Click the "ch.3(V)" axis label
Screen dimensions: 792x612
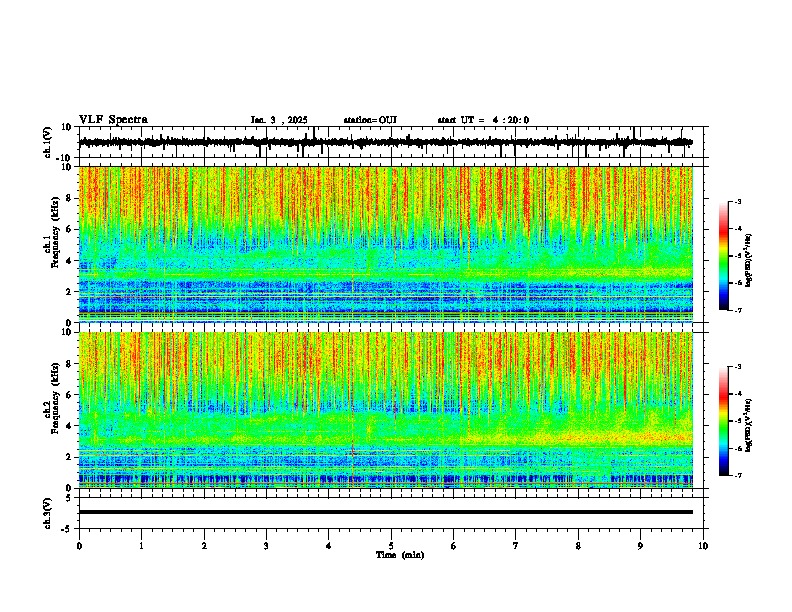pos(48,513)
